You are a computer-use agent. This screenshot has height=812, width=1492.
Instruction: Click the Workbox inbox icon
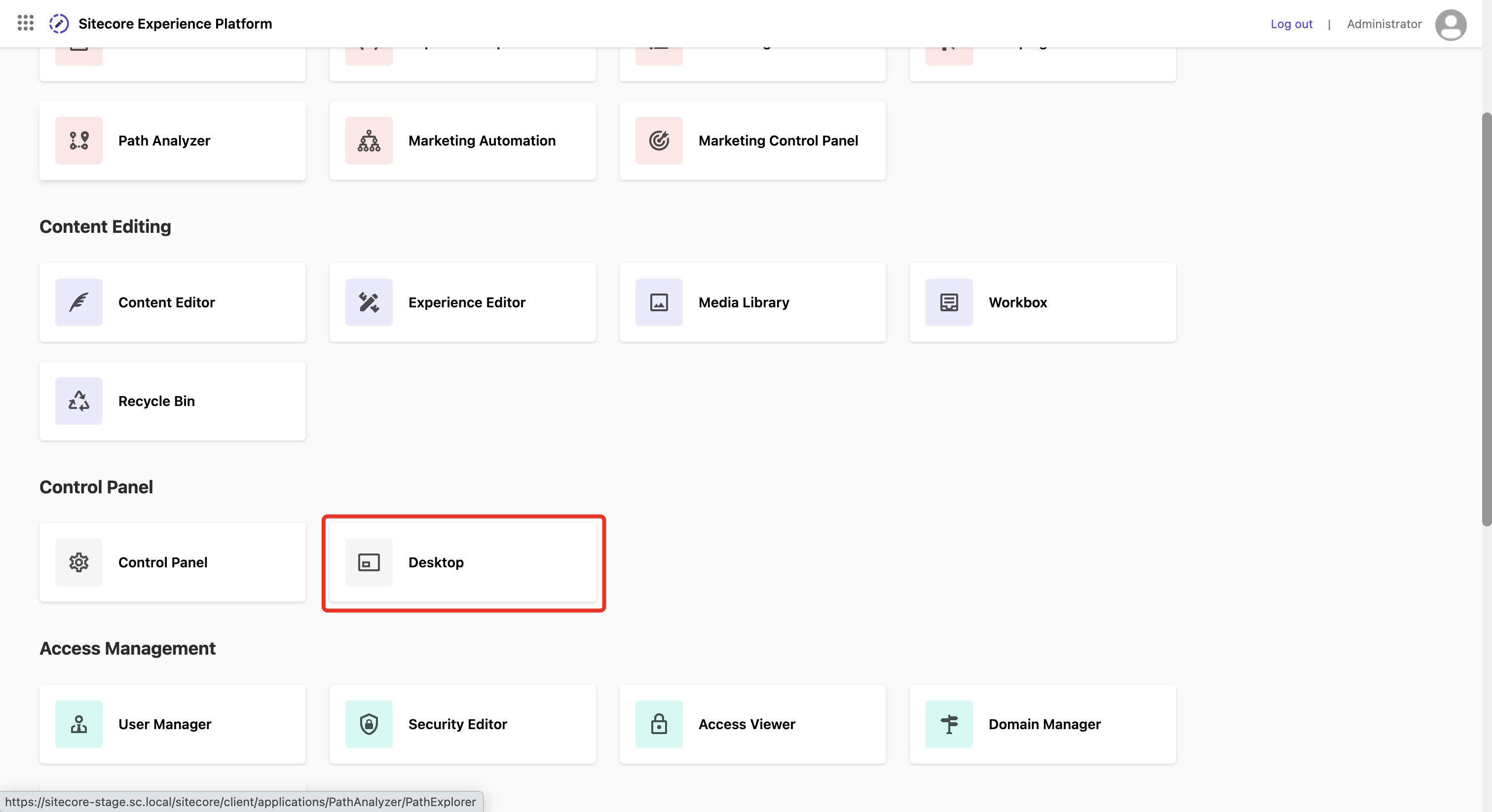point(949,302)
